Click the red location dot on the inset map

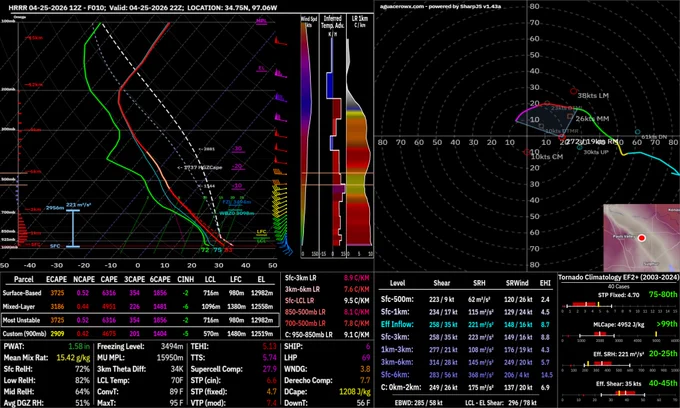pyautogui.click(x=642, y=238)
